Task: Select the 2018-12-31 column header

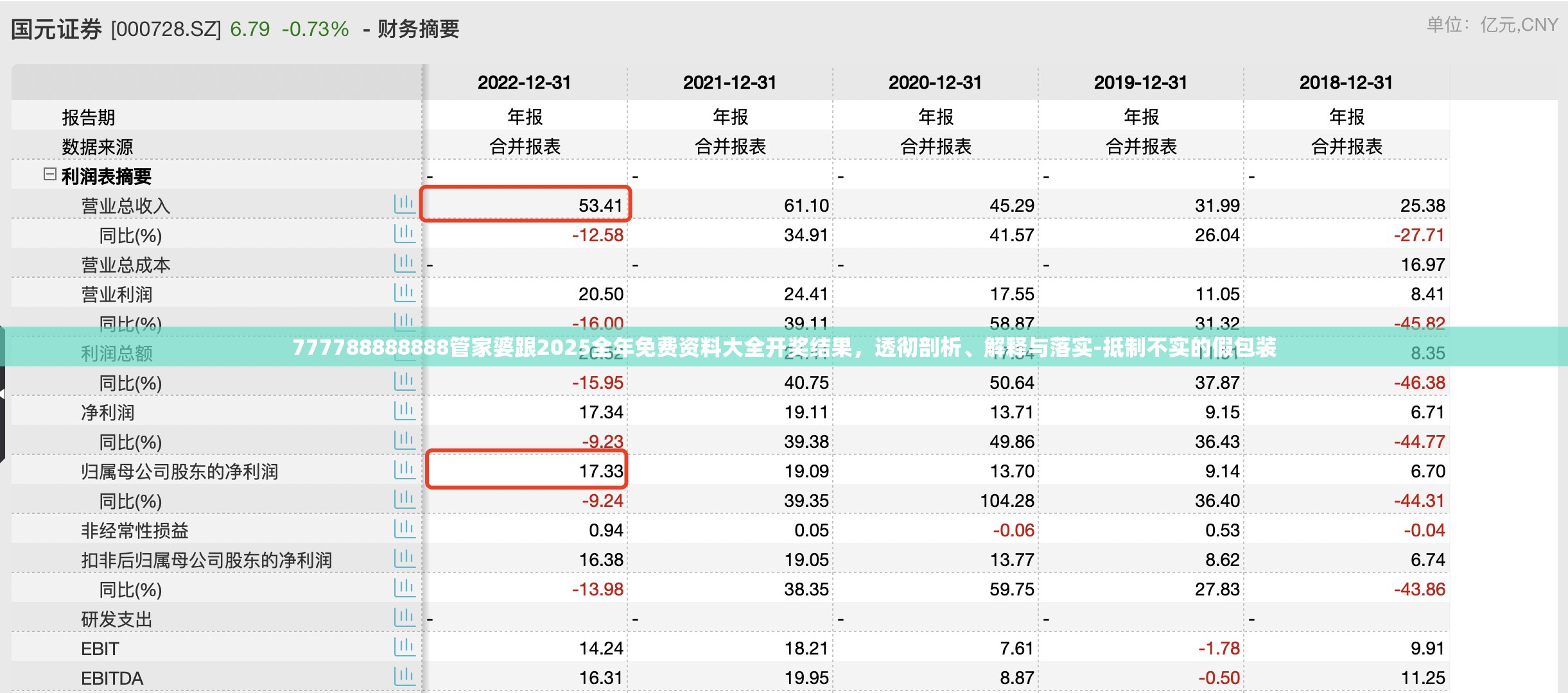Action: (1346, 83)
